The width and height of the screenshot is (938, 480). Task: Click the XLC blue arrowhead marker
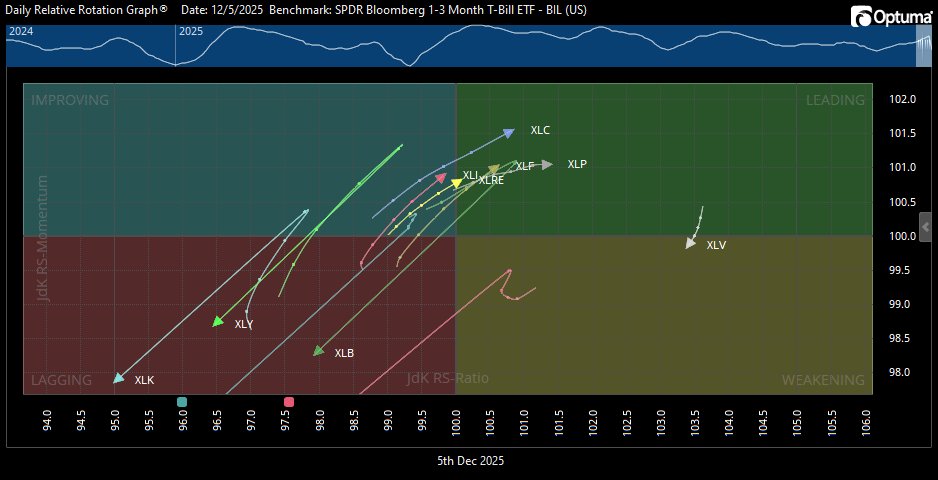pyautogui.click(x=508, y=133)
